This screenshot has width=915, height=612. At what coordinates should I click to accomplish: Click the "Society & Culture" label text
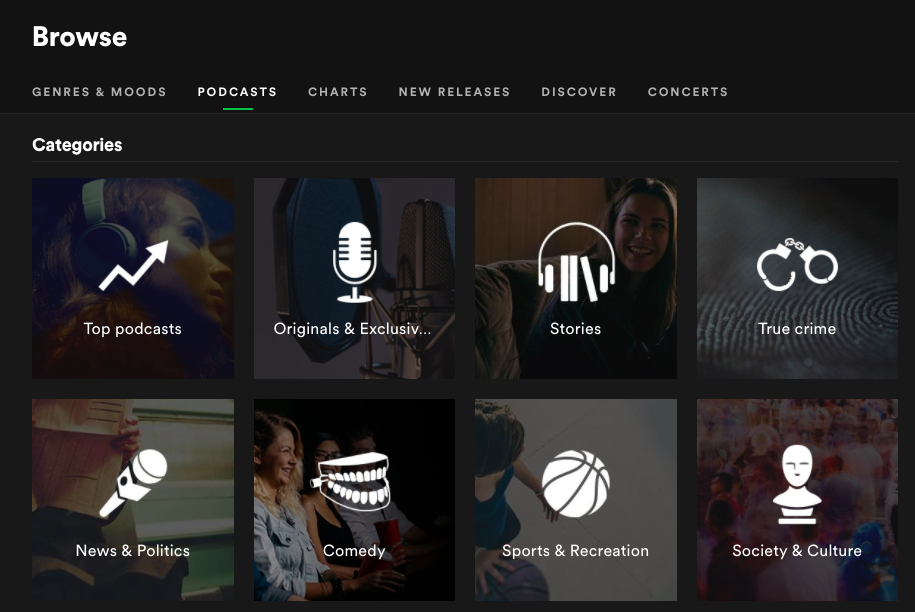[797, 551]
